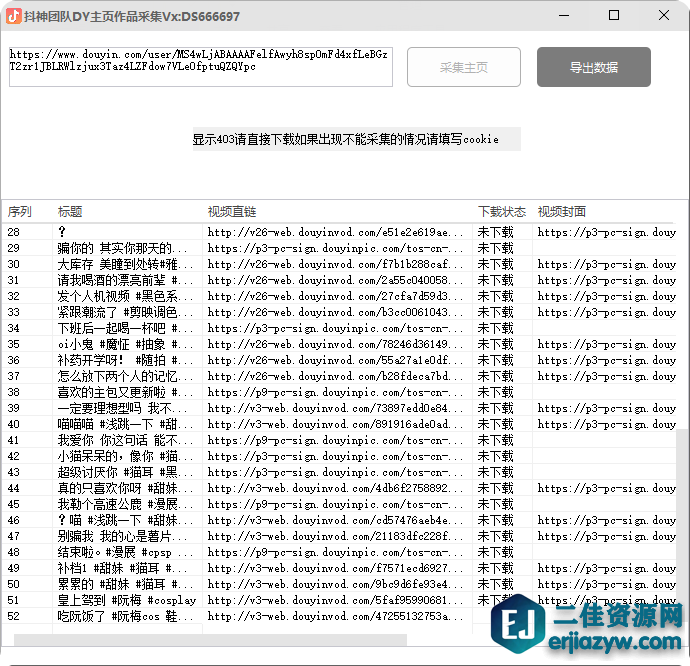Click video link containing f7571ecd6927
This screenshot has width=690, height=666.
335,568
